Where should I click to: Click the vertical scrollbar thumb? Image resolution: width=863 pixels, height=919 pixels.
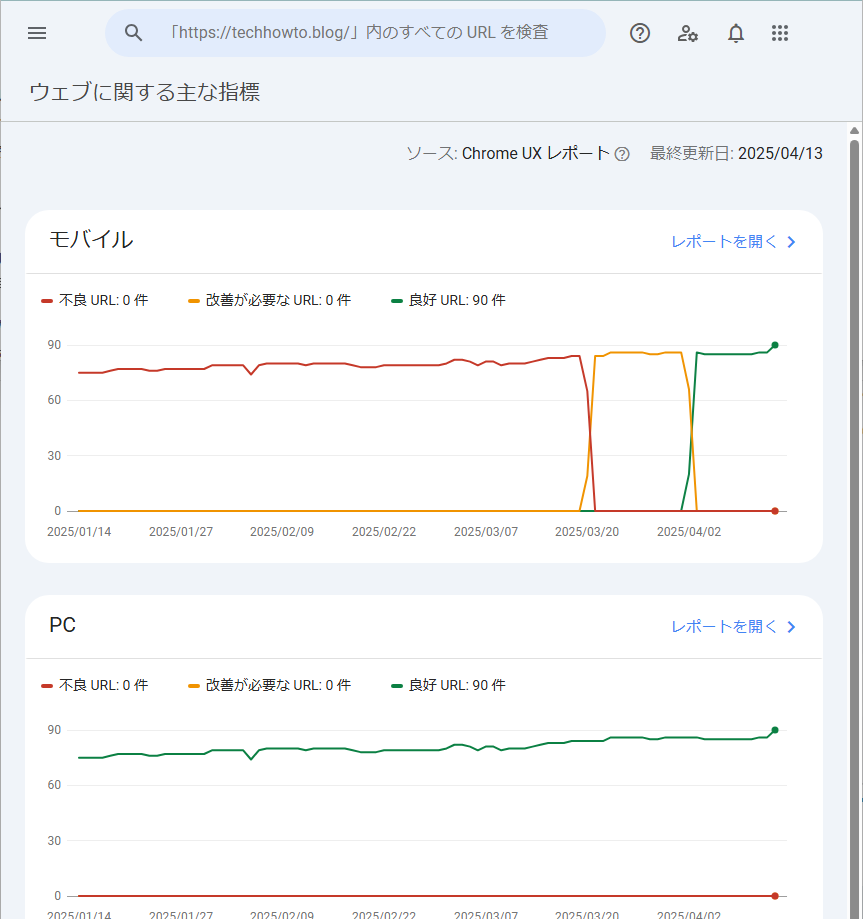point(854,527)
